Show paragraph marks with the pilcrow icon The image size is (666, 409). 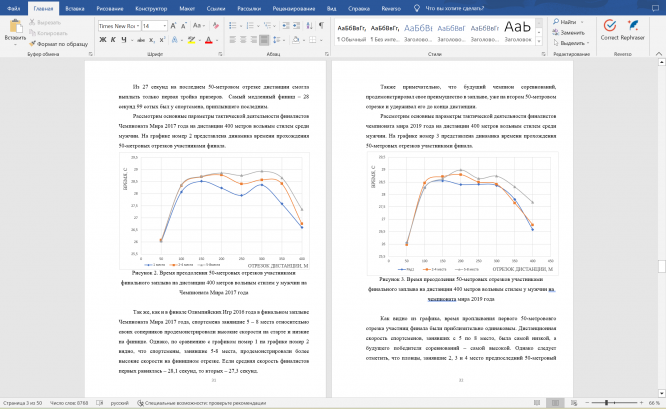click(x=322, y=26)
